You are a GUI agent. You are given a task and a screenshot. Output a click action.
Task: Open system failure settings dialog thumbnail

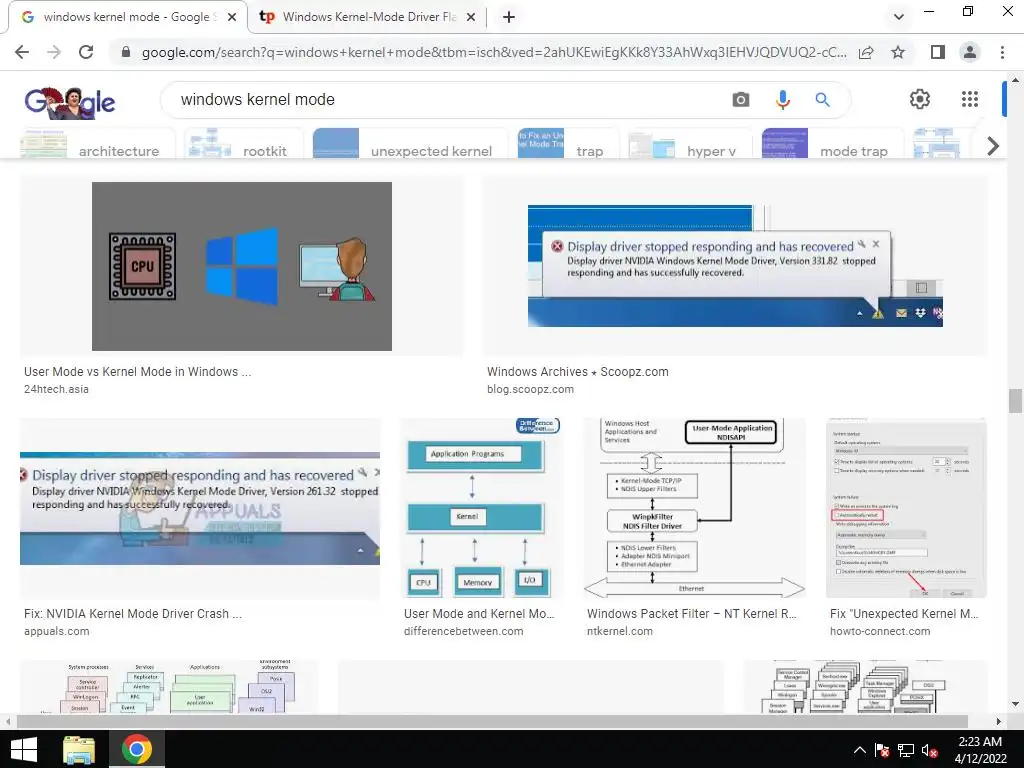pyautogui.click(x=906, y=508)
